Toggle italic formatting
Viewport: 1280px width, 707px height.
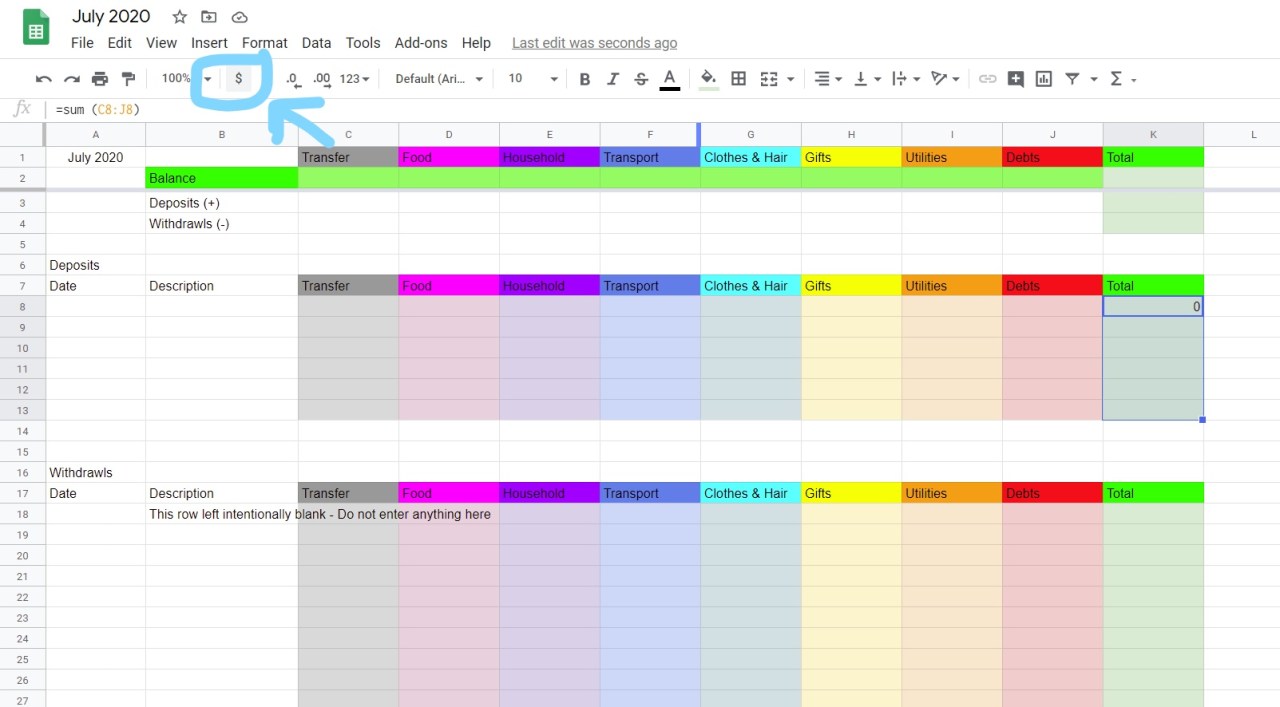pos(612,78)
